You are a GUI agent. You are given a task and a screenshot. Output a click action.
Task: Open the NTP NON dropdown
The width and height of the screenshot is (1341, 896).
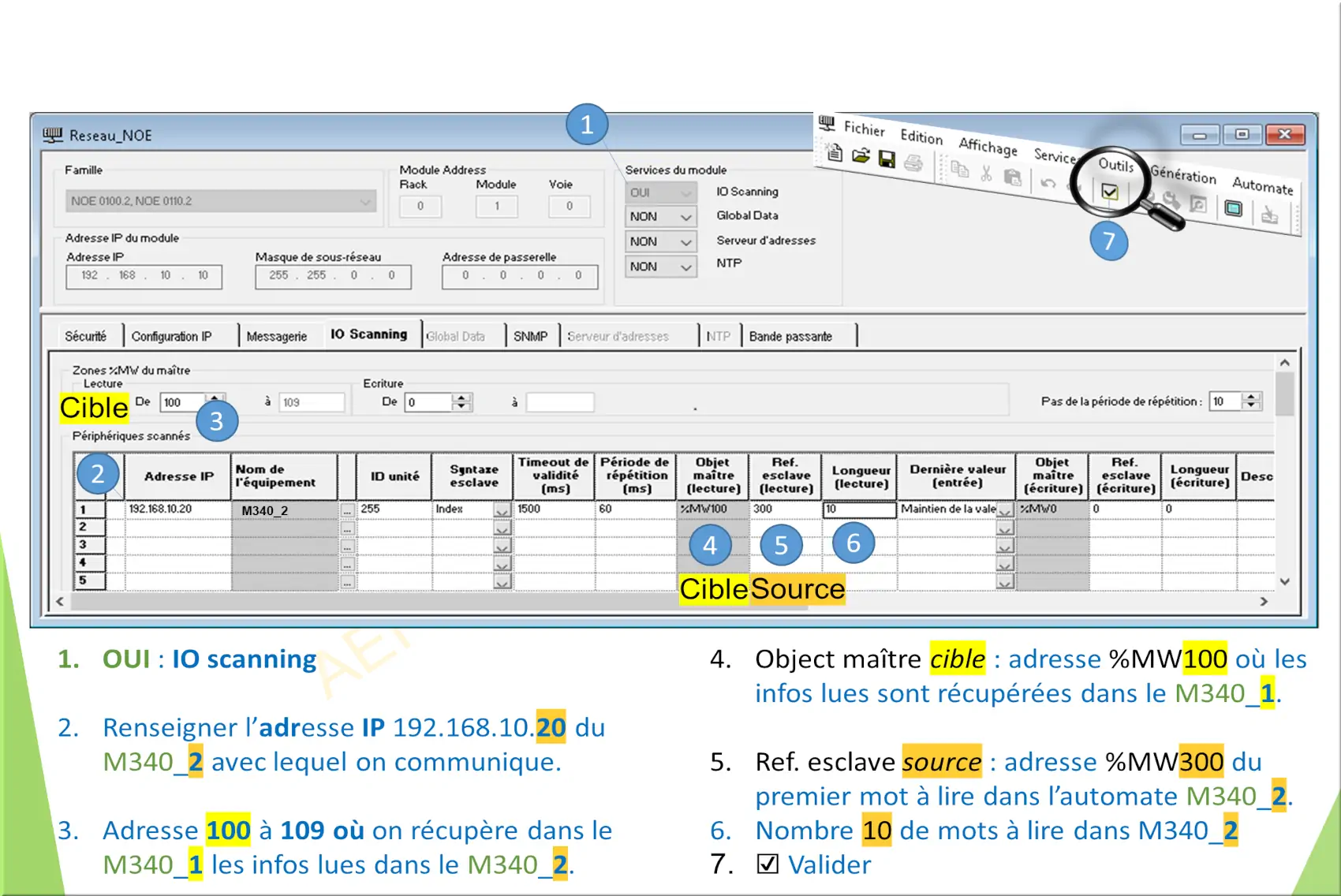click(661, 267)
